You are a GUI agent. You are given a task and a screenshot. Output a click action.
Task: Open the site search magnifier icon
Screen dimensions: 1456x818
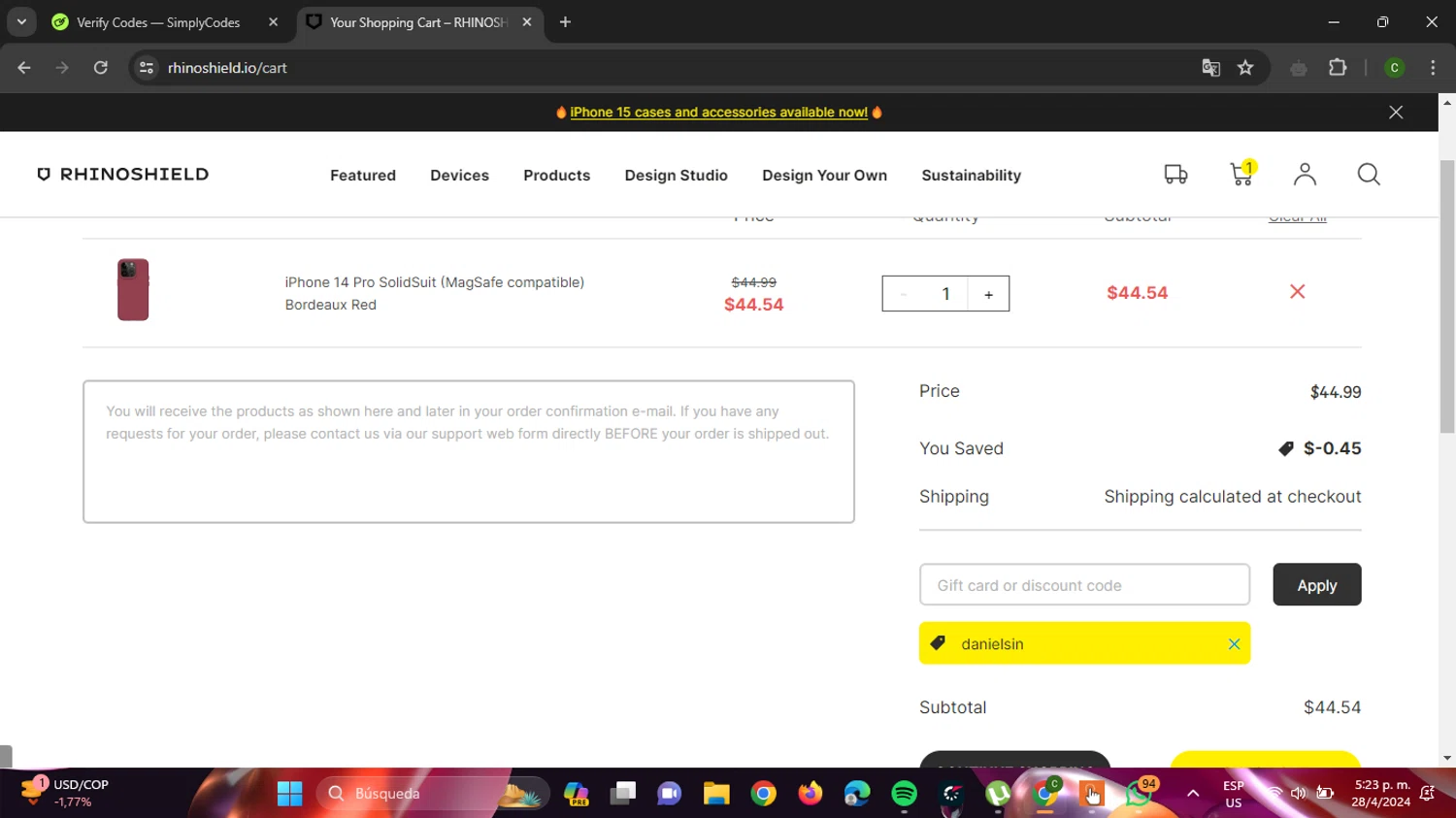(1369, 174)
